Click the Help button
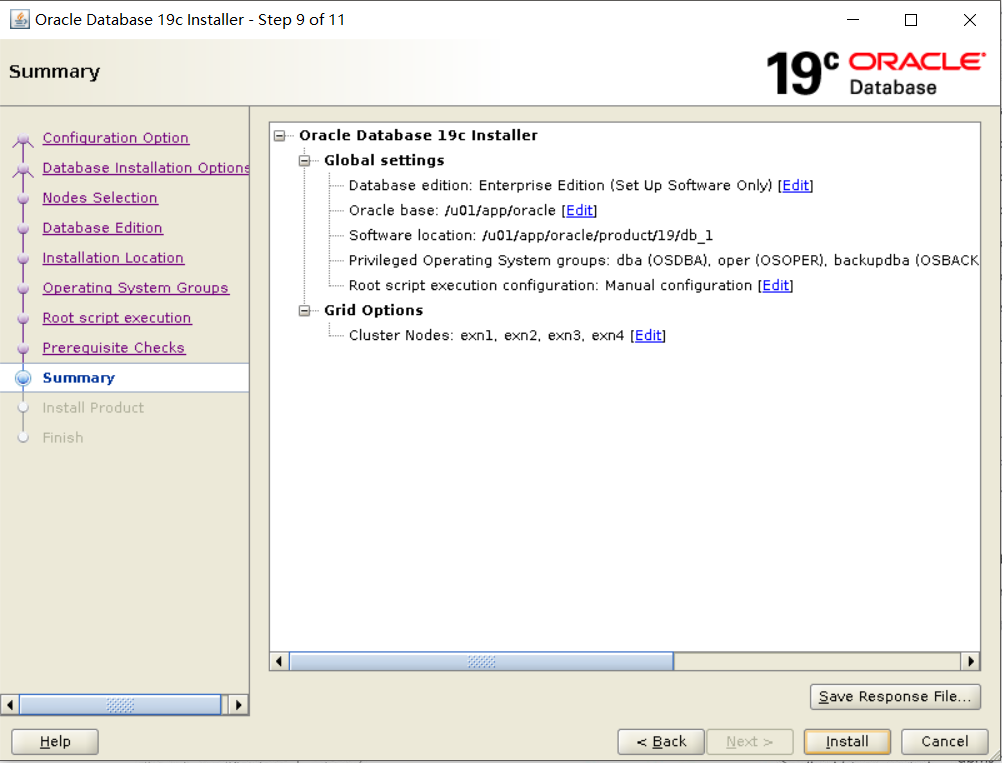 tap(55, 742)
